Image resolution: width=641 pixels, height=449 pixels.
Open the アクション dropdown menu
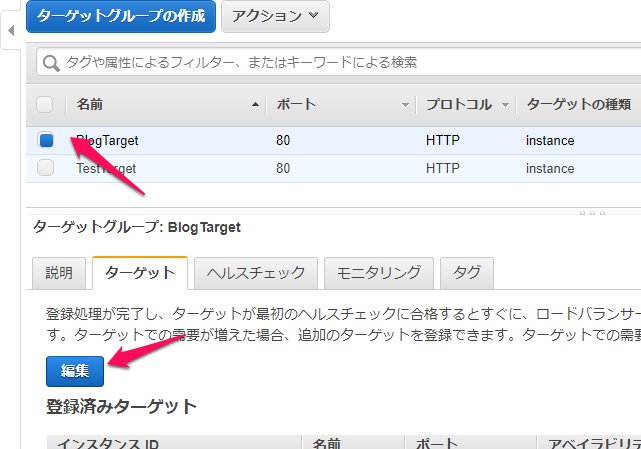274,16
